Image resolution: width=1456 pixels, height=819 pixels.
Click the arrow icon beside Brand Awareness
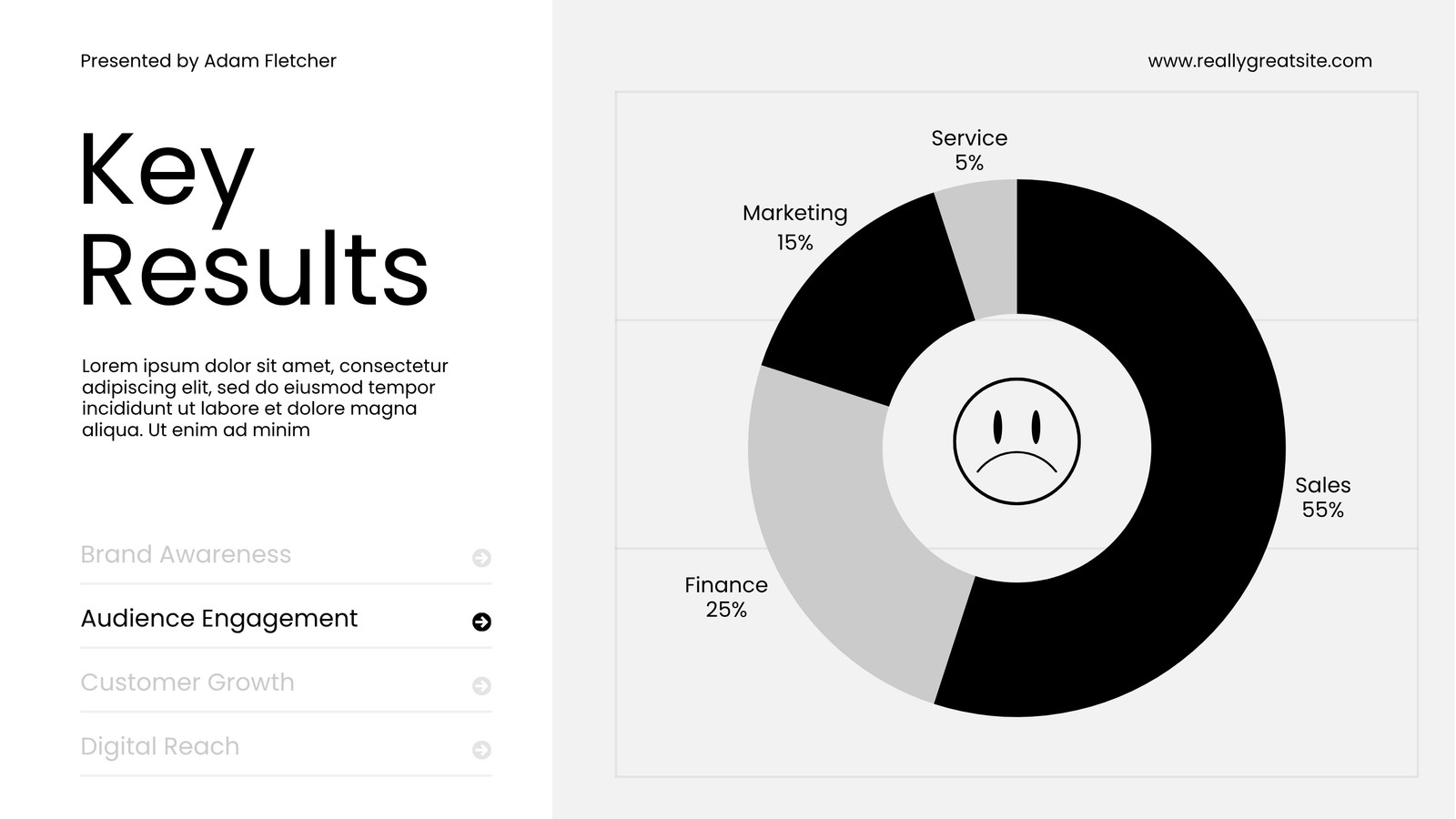pos(481,558)
